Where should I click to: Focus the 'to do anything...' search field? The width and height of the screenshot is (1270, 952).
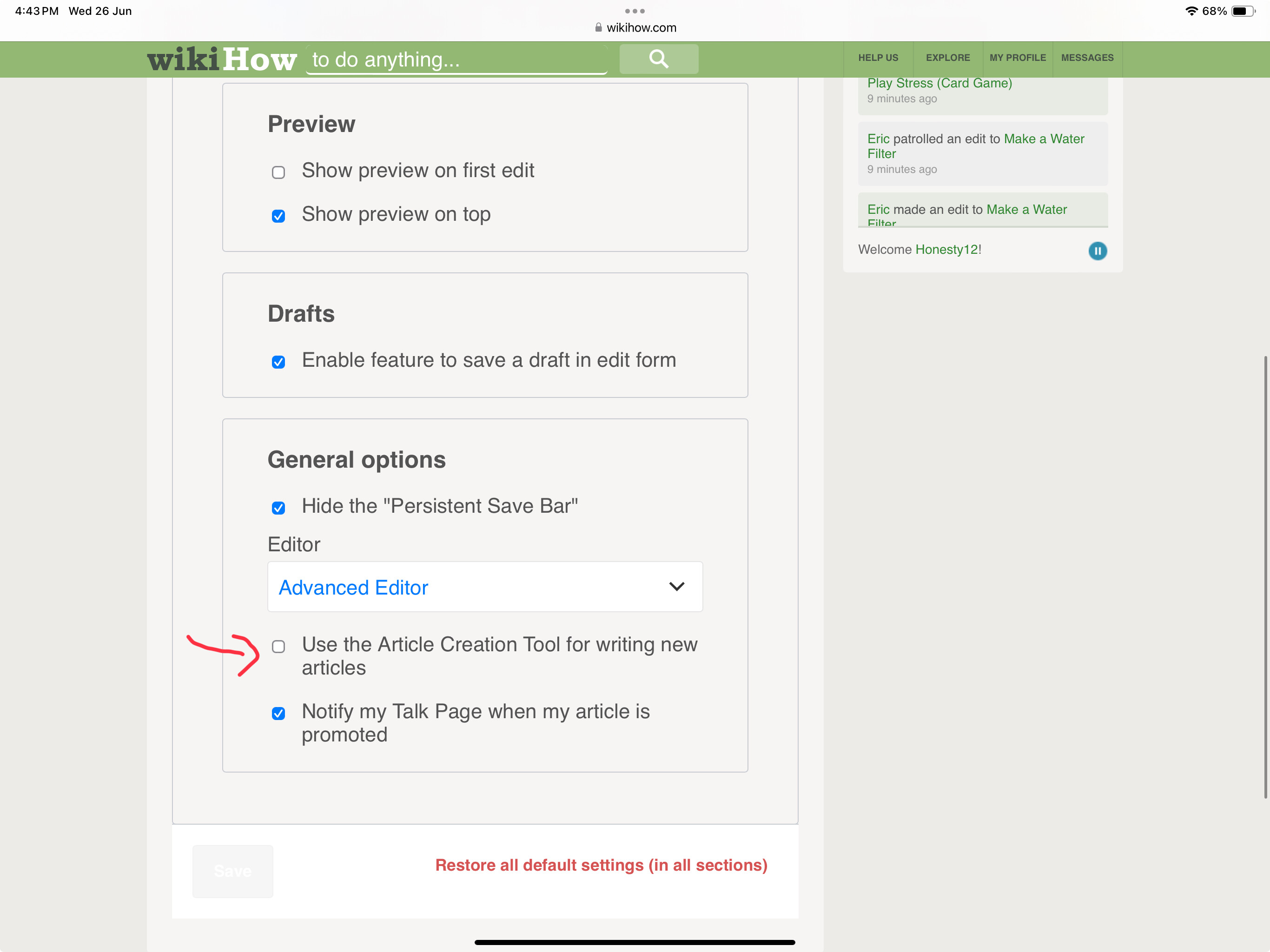coord(456,59)
